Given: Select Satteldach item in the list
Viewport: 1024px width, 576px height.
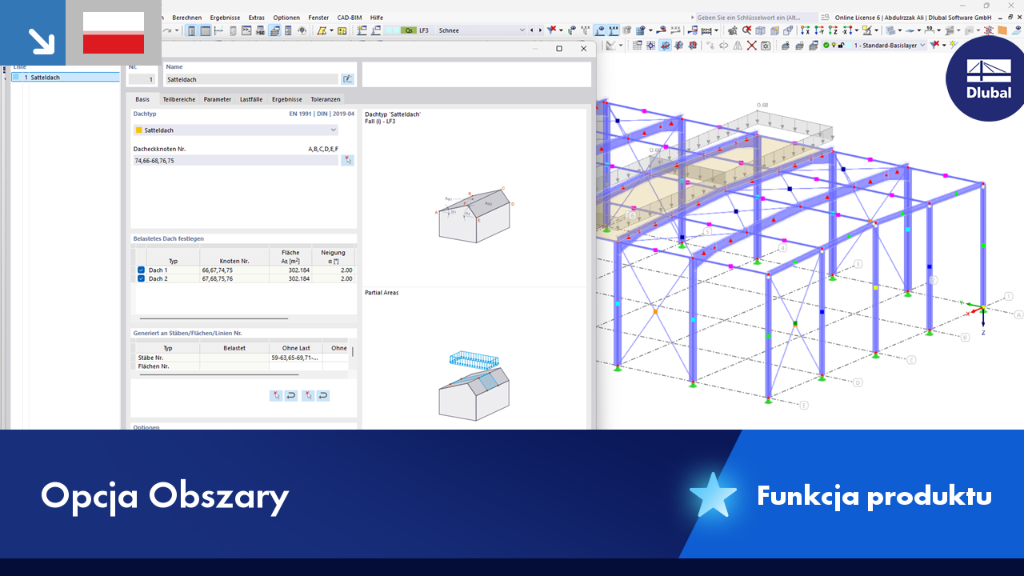Looking at the screenshot, I should (x=65, y=77).
